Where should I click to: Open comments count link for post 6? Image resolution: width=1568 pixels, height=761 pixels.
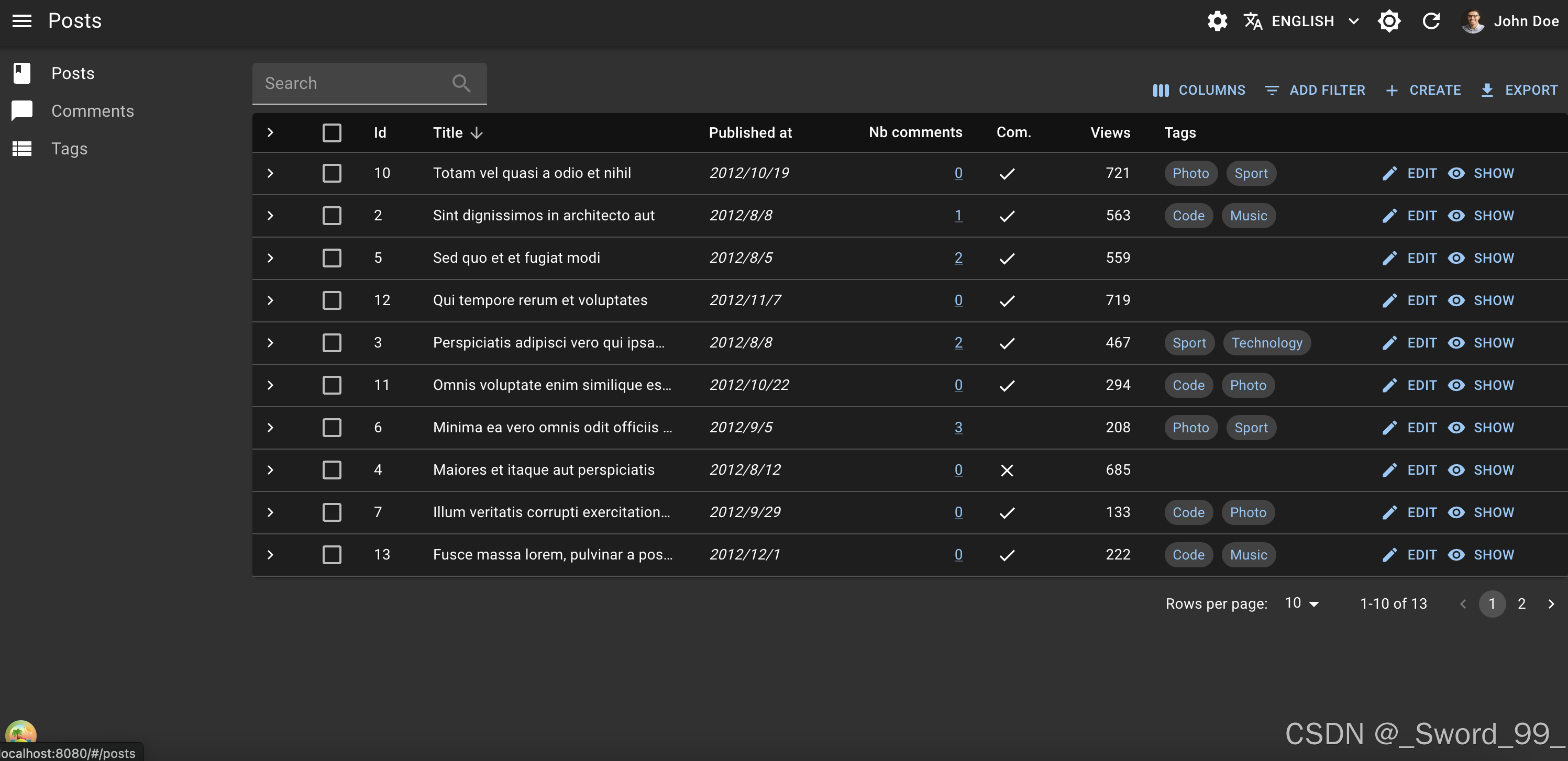[x=958, y=428]
